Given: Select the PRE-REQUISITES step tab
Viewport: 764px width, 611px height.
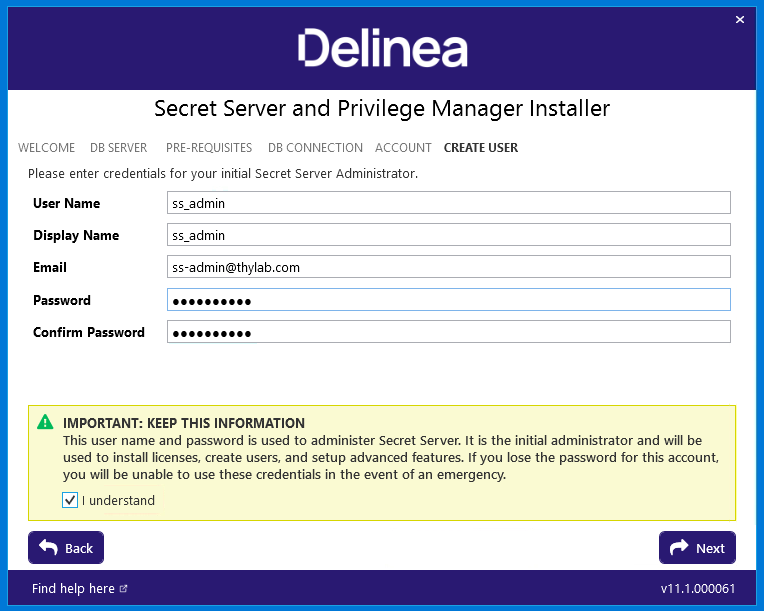Looking at the screenshot, I should 209,148.
